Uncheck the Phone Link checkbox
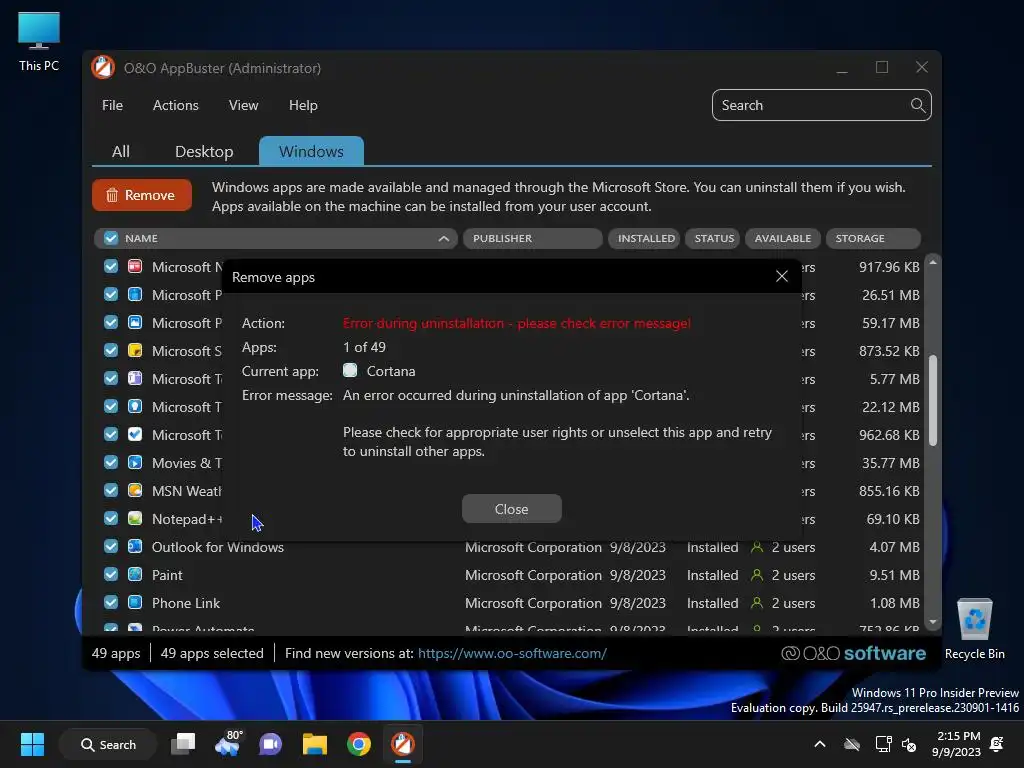This screenshot has width=1024, height=768. [111, 603]
